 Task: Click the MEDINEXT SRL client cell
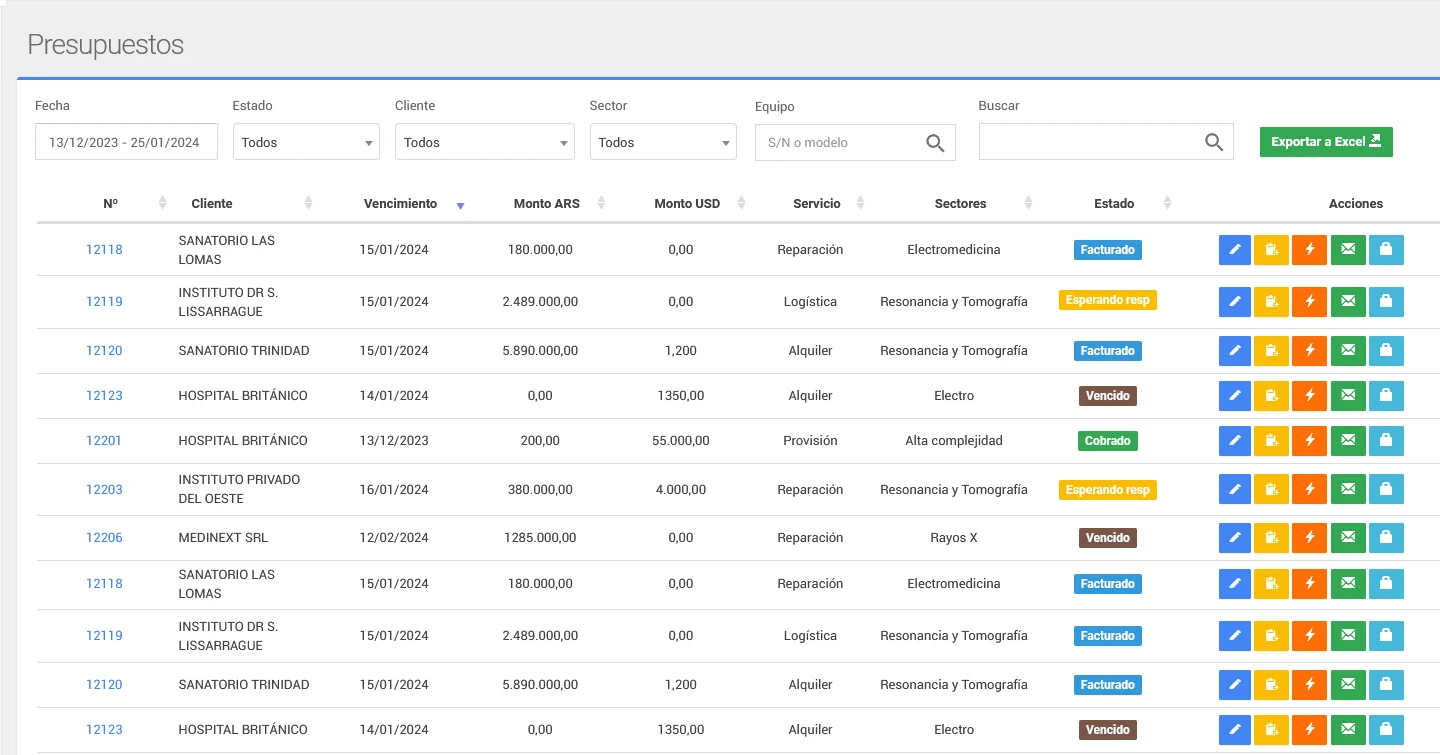point(223,538)
